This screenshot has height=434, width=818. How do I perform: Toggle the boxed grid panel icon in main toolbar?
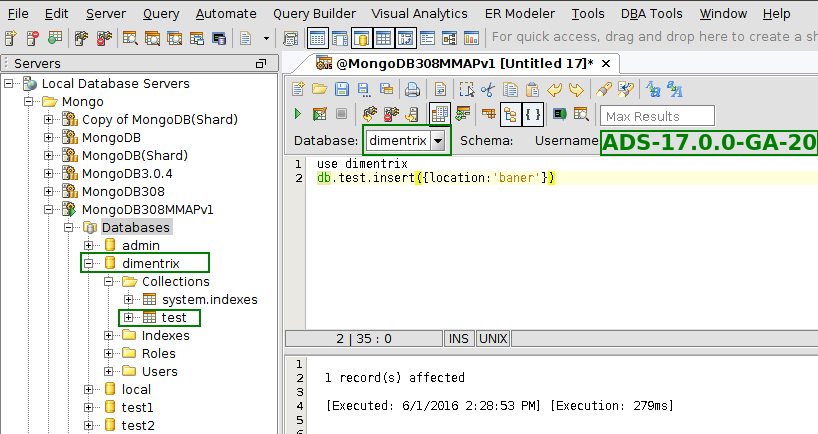(383, 38)
